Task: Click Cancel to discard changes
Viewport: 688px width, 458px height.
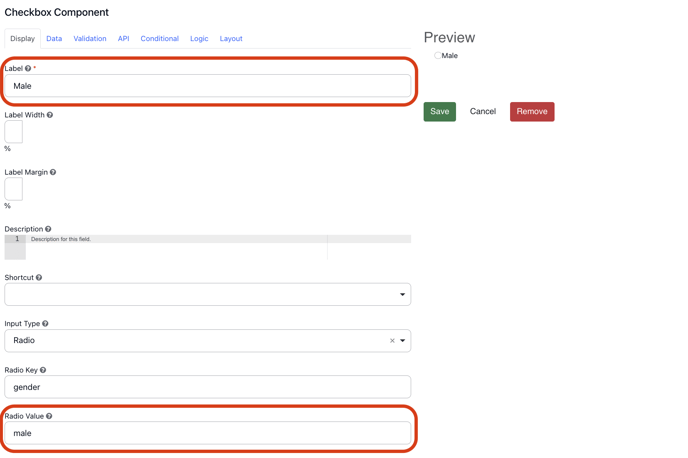Action: [x=483, y=112]
